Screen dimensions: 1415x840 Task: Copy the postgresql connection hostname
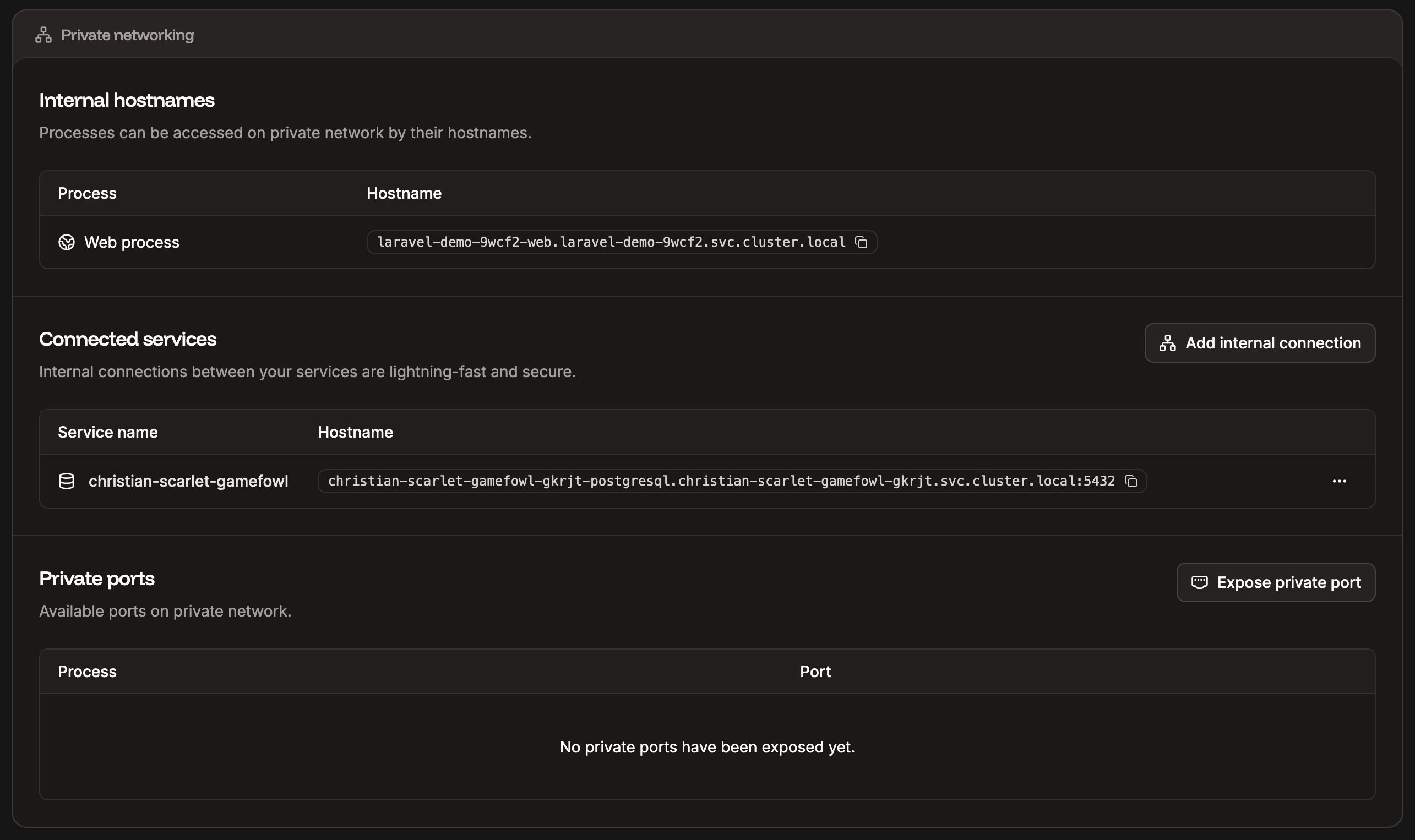[1132, 481]
